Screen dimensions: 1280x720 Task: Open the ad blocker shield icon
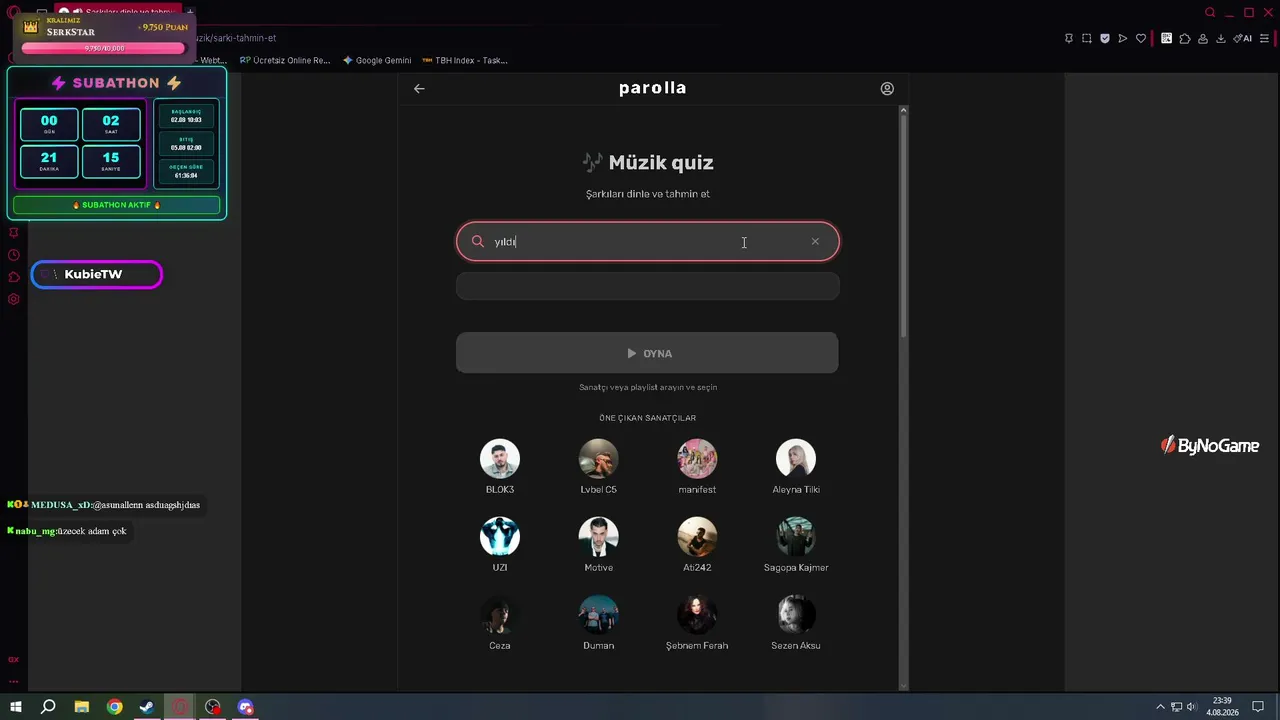coord(1105,38)
